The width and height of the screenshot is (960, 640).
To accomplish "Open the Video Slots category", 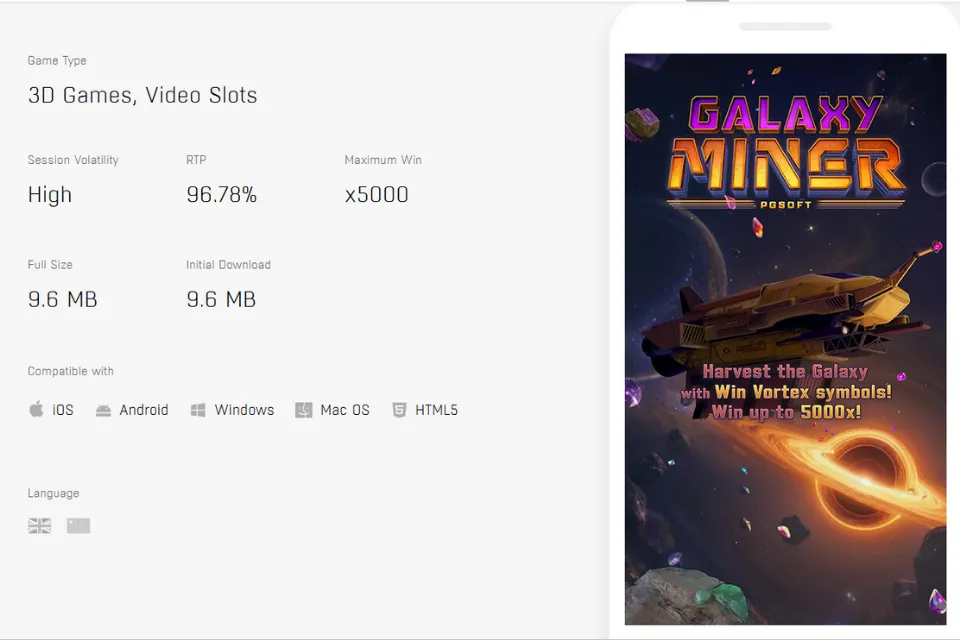I will [x=200, y=95].
